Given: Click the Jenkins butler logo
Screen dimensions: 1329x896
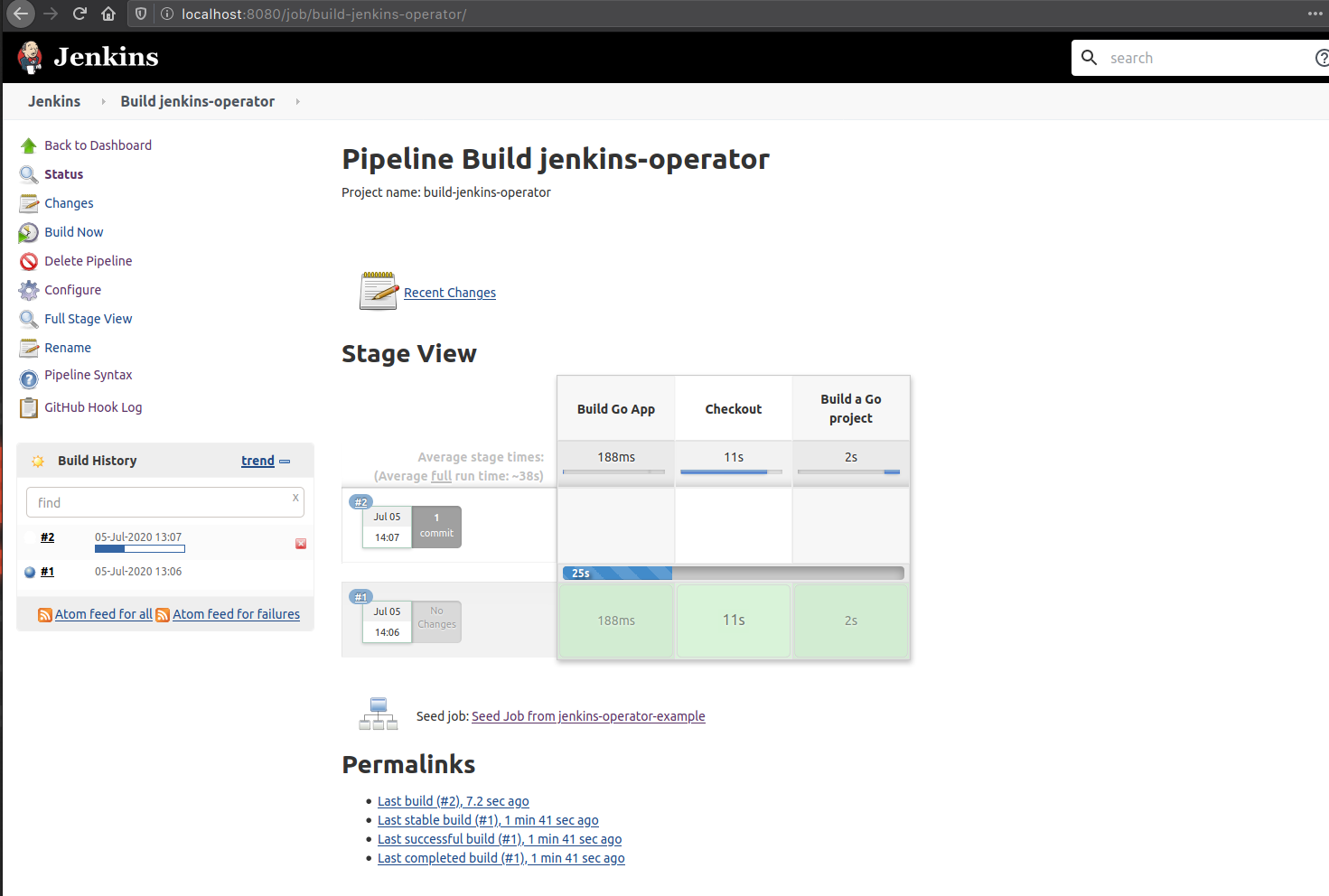Looking at the screenshot, I should (29, 57).
